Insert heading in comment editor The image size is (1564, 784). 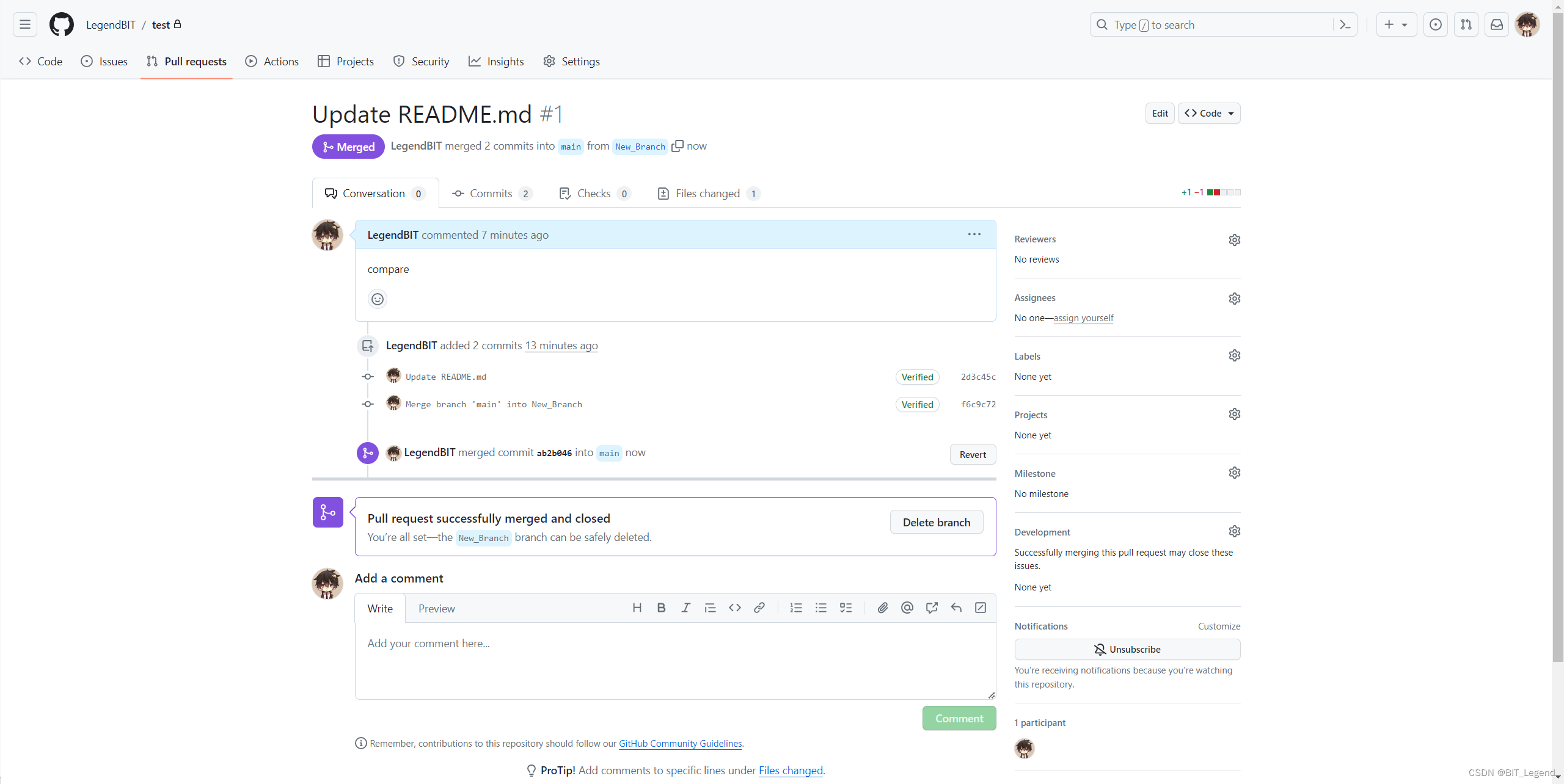click(x=637, y=608)
